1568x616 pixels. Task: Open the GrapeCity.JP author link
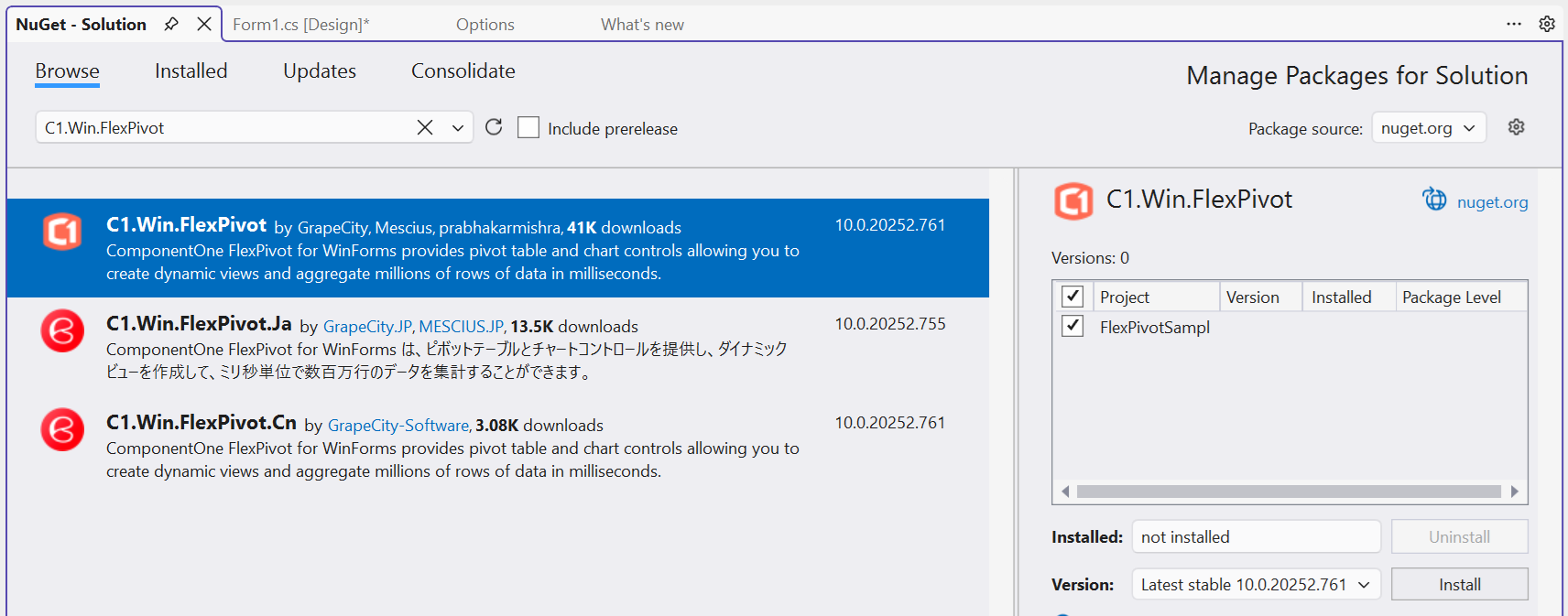[367, 327]
